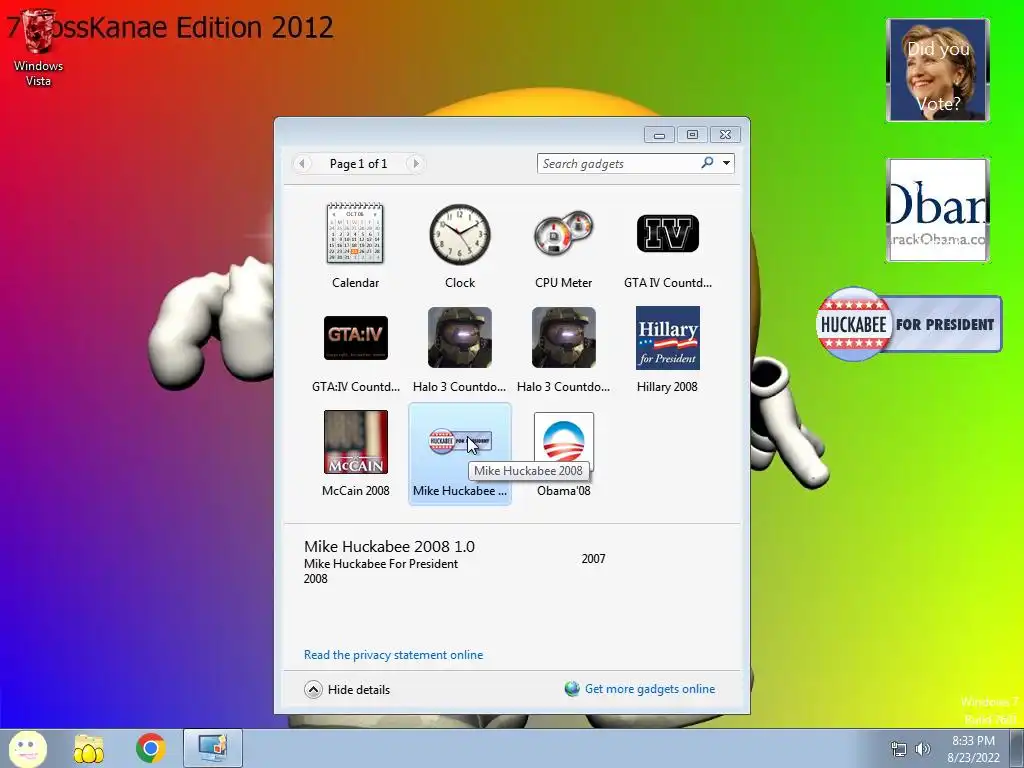Screen dimensions: 1024x768
Task: Click the Obama desktop gadget
Action: 938,210
